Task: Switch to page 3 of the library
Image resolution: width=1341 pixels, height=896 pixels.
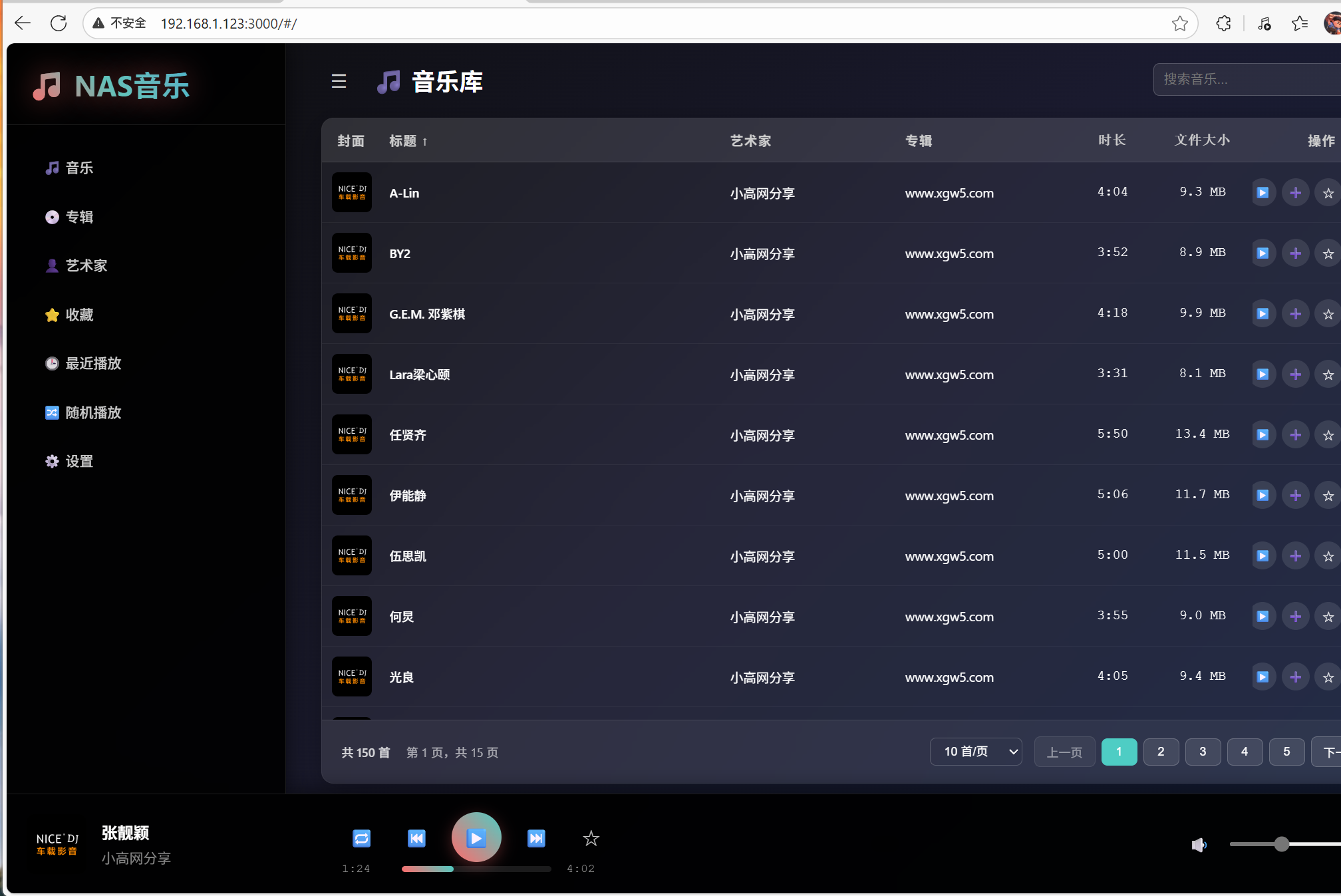Action: pos(1203,752)
